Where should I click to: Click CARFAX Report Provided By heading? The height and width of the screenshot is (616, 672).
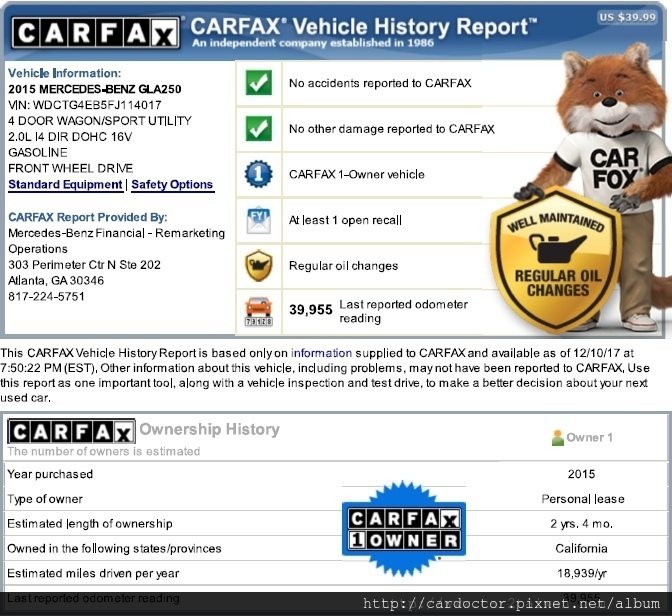coord(88,217)
